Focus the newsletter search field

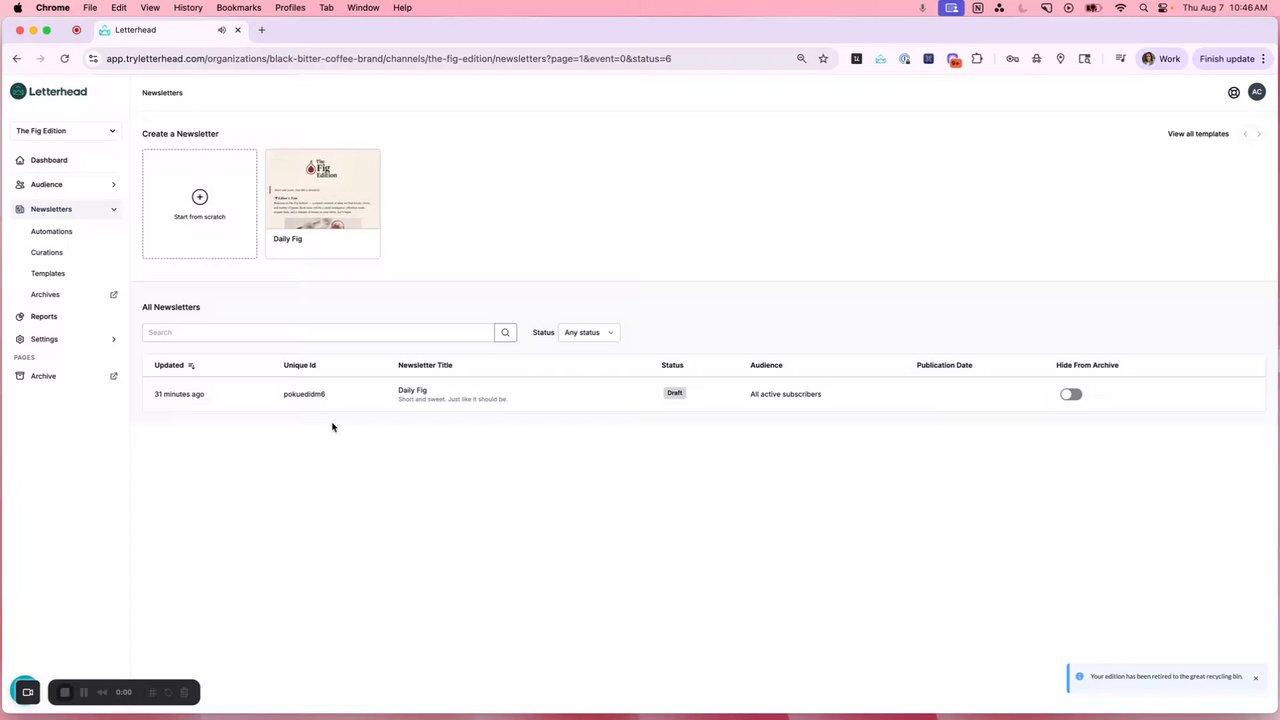pyautogui.click(x=318, y=333)
